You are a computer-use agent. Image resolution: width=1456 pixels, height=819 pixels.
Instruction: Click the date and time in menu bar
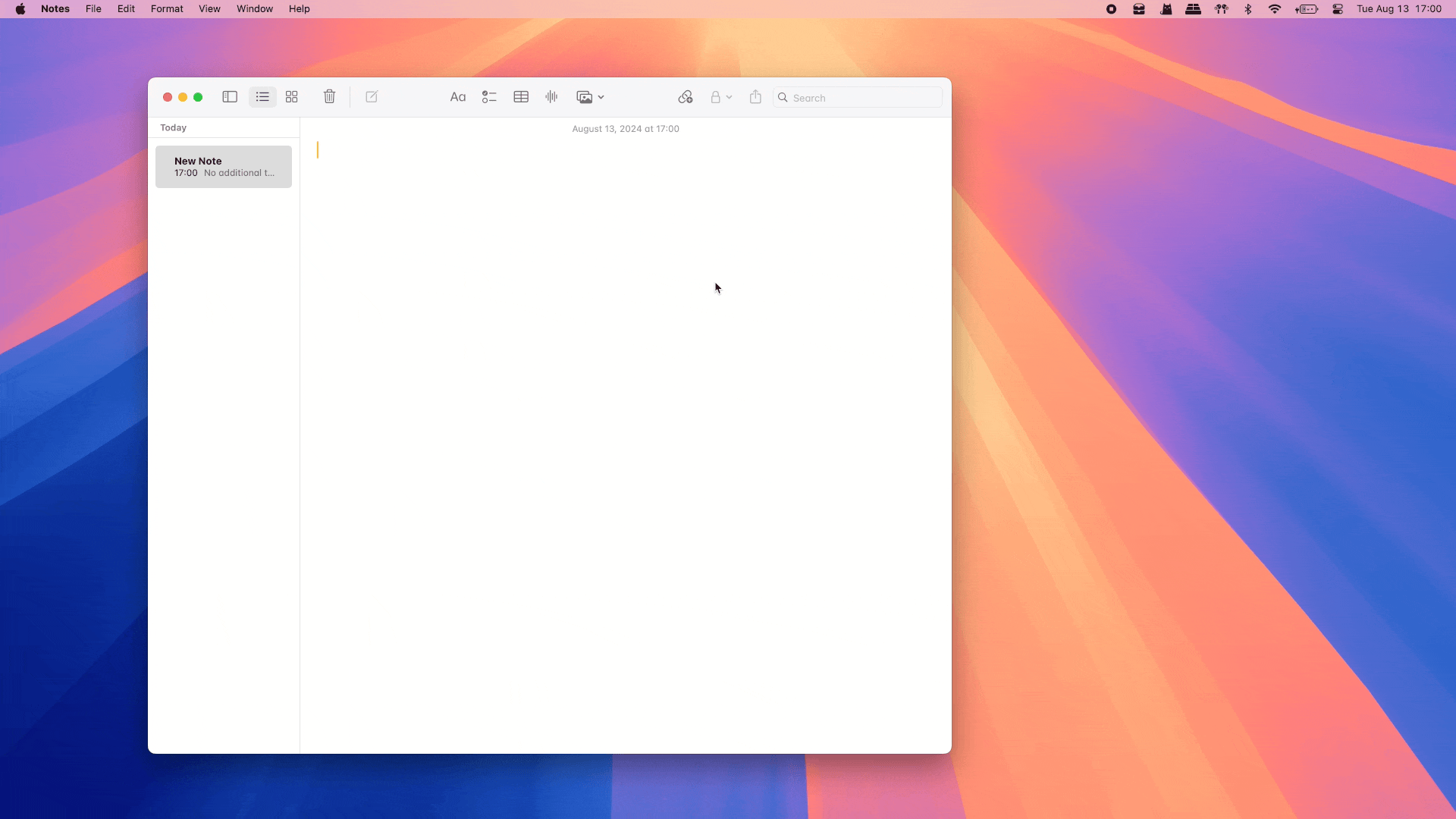[x=1398, y=9]
